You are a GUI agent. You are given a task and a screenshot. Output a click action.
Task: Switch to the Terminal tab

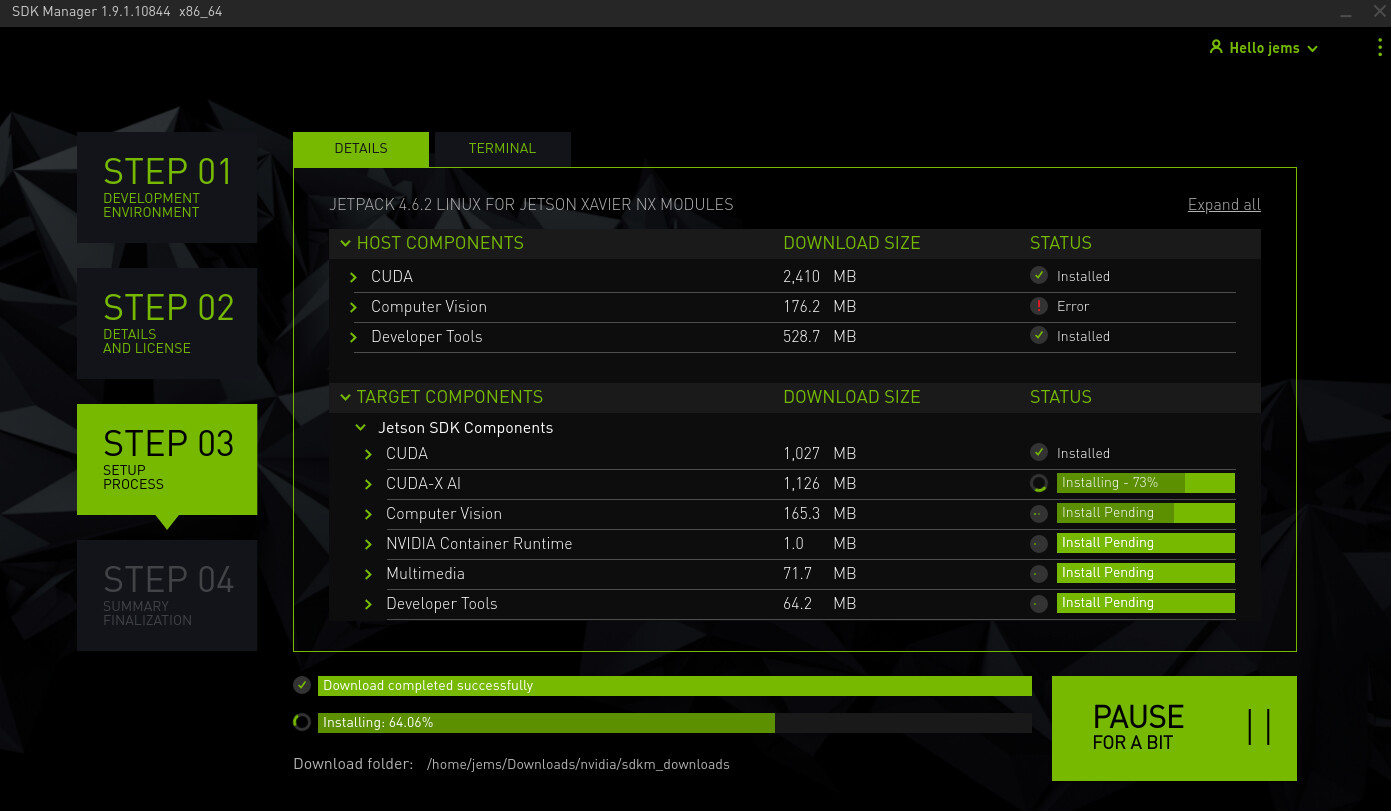[503, 149]
